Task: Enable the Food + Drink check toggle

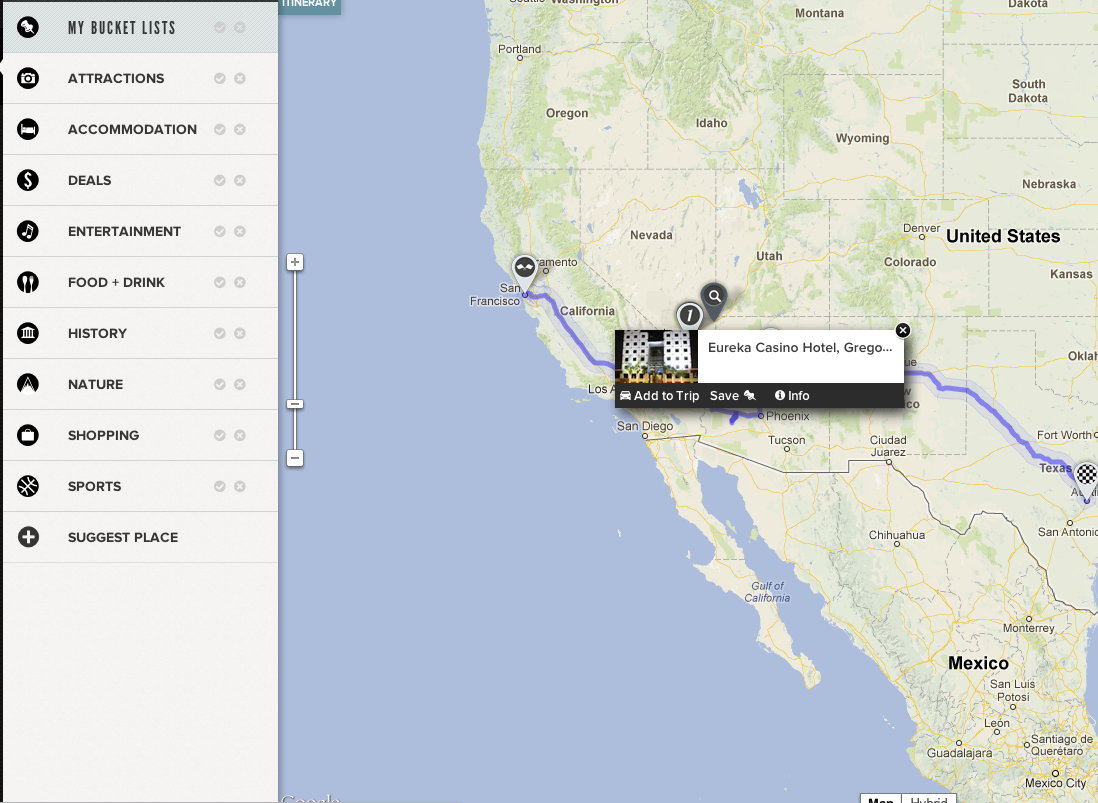Action: [x=220, y=282]
